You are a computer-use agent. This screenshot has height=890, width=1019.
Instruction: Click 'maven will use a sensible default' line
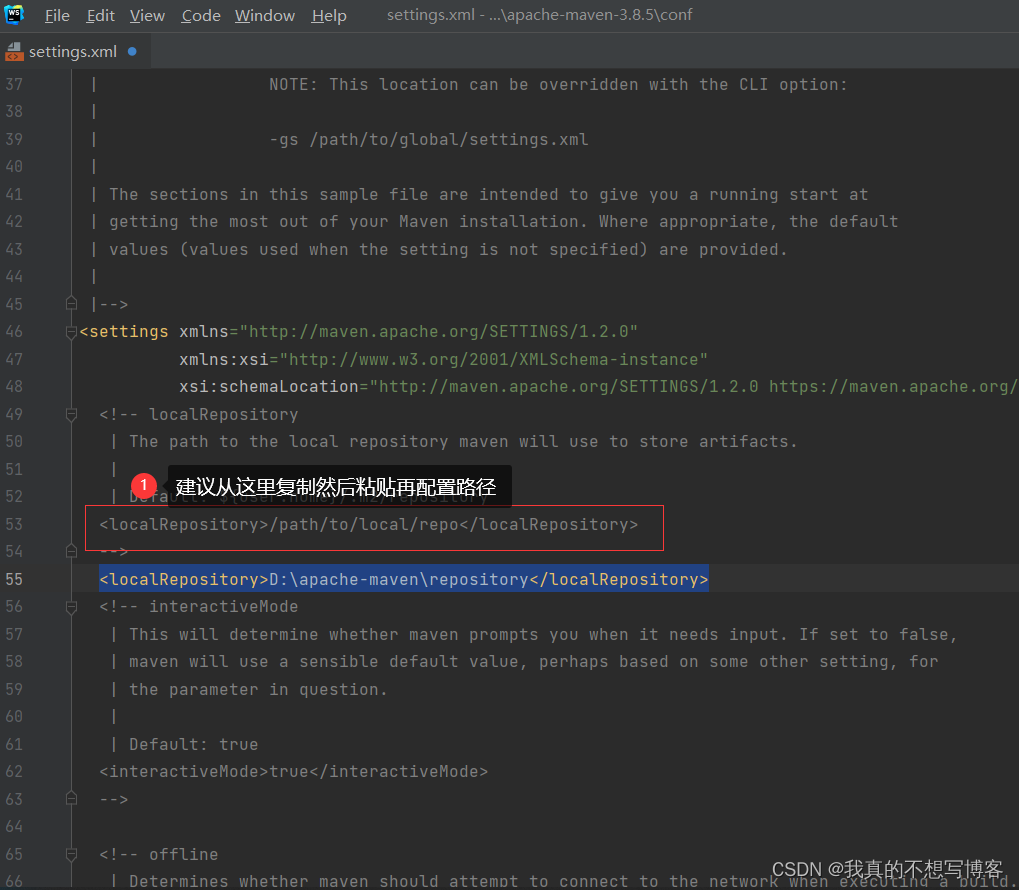click(533, 662)
